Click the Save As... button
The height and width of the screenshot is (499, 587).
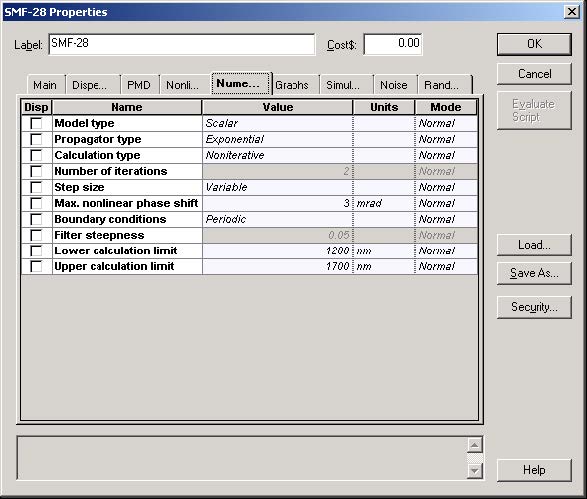534,273
